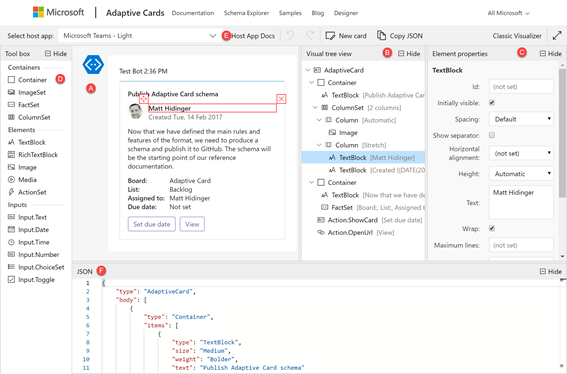Click the red X on the selected TextBlock
The height and width of the screenshot is (374, 567).
[x=281, y=99]
